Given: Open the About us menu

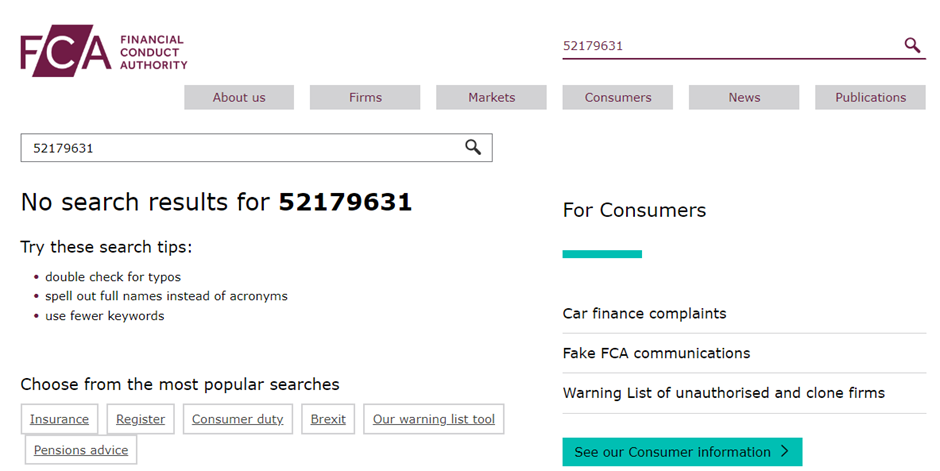Looking at the screenshot, I should 239,97.
